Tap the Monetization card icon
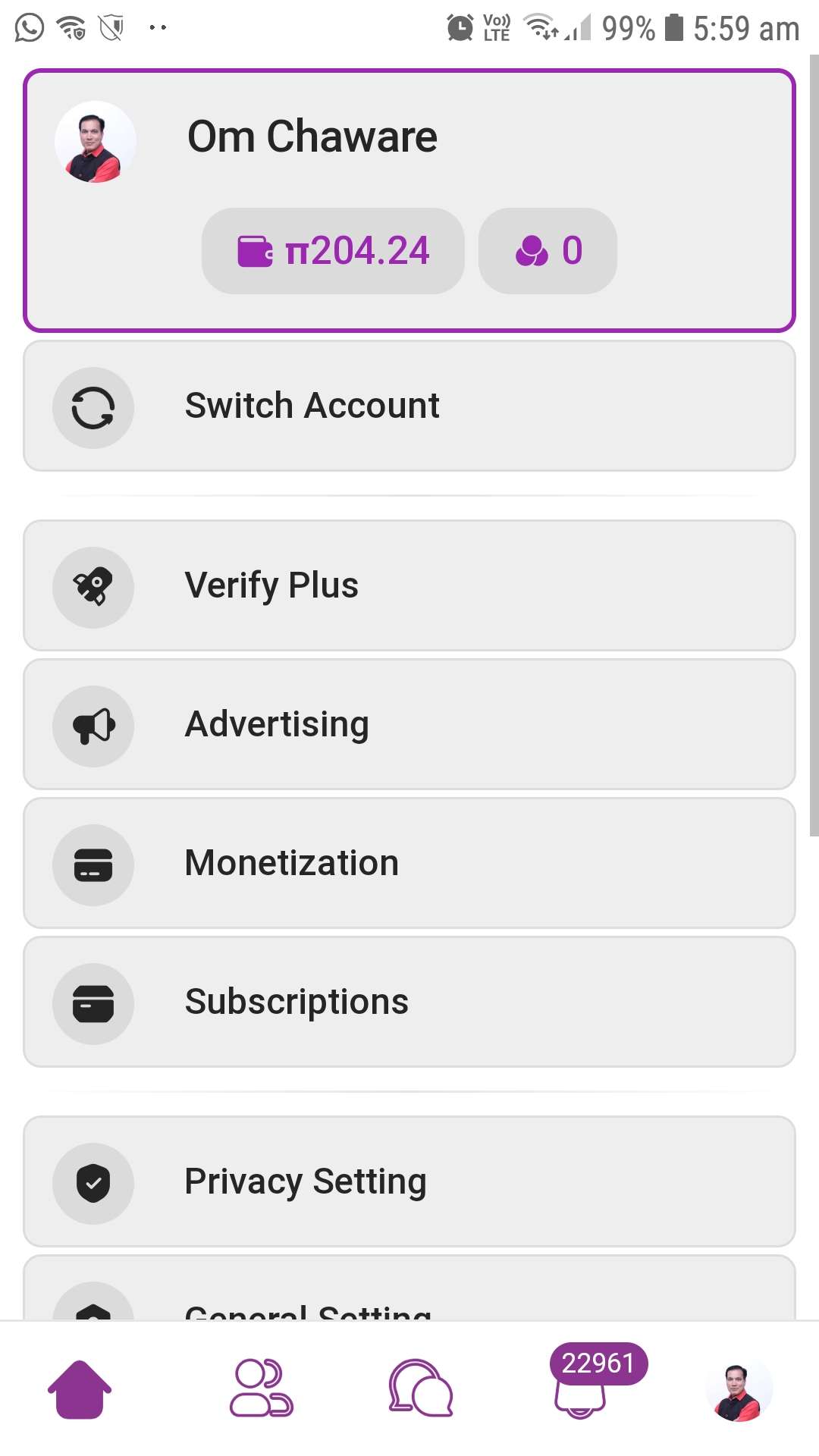This screenshot has height=1456, width=819. click(x=93, y=864)
